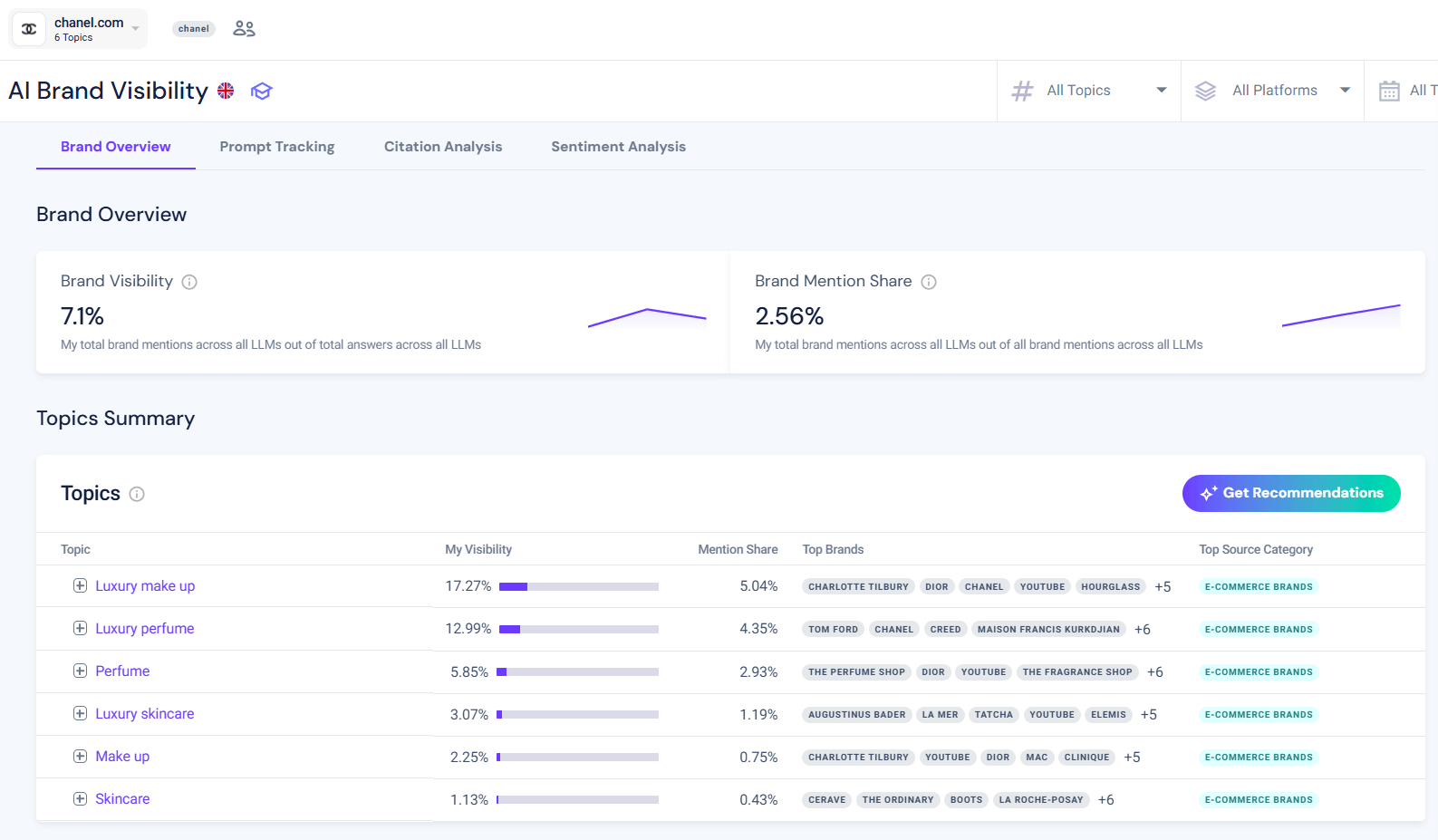Screen dimensions: 1438x840
Task: Open the Skincare topic link
Action: pos(122,799)
